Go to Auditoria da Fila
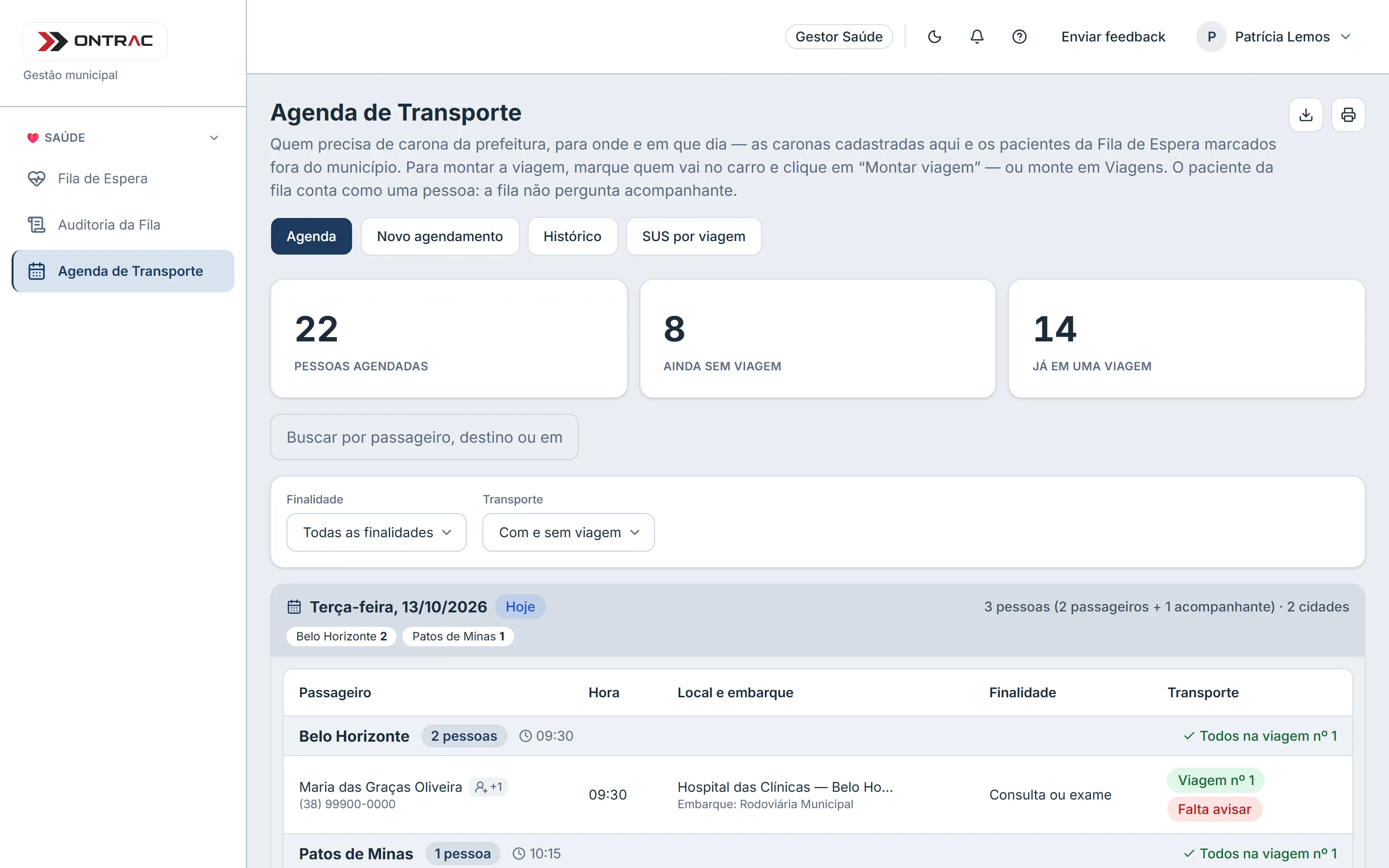Screen dimensions: 1389x868 123,224
